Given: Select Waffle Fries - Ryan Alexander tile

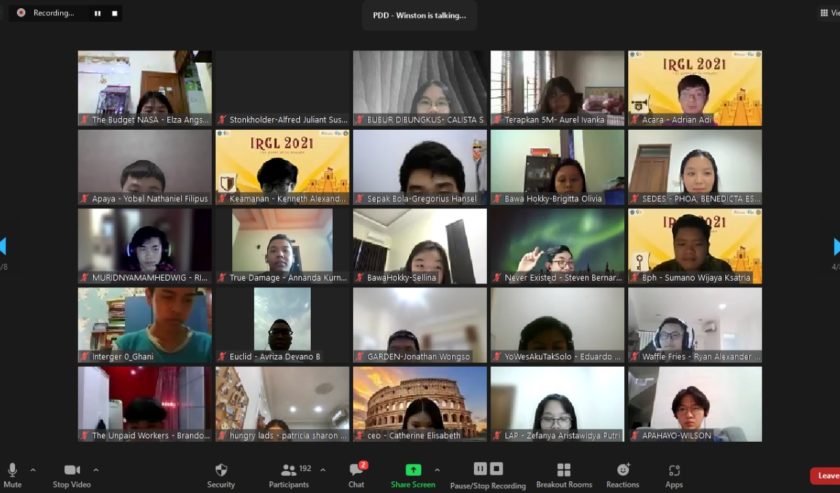Looking at the screenshot, I should point(695,325).
